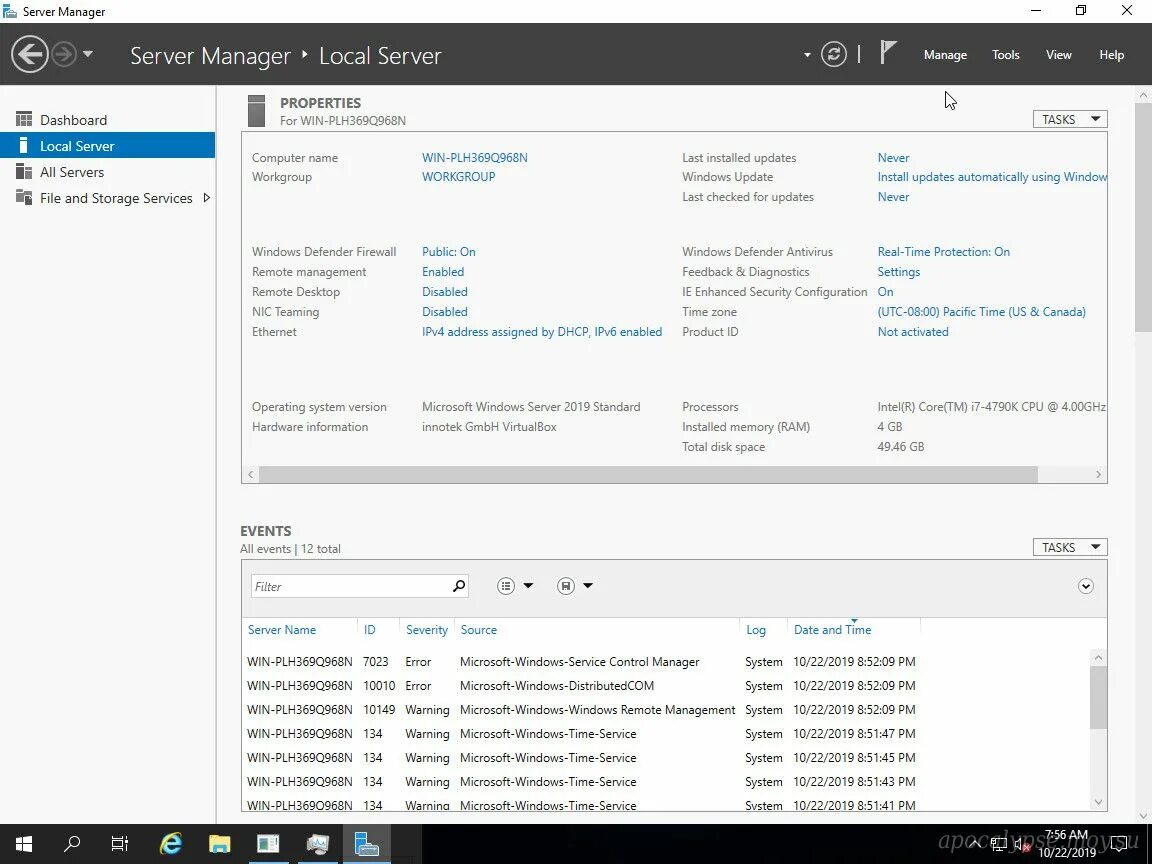The height and width of the screenshot is (864, 1152).
Task: Click the Not activated Product ID link
Action: pyautogui.click(x=912, y=332)
